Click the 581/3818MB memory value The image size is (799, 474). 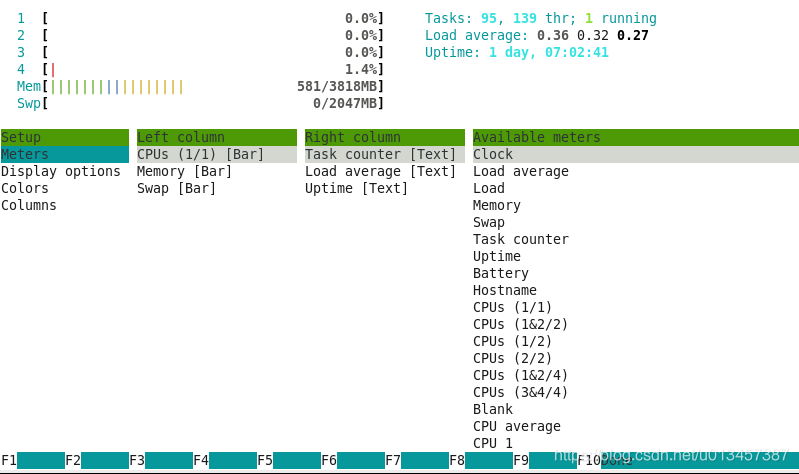(x=337, y=86)
